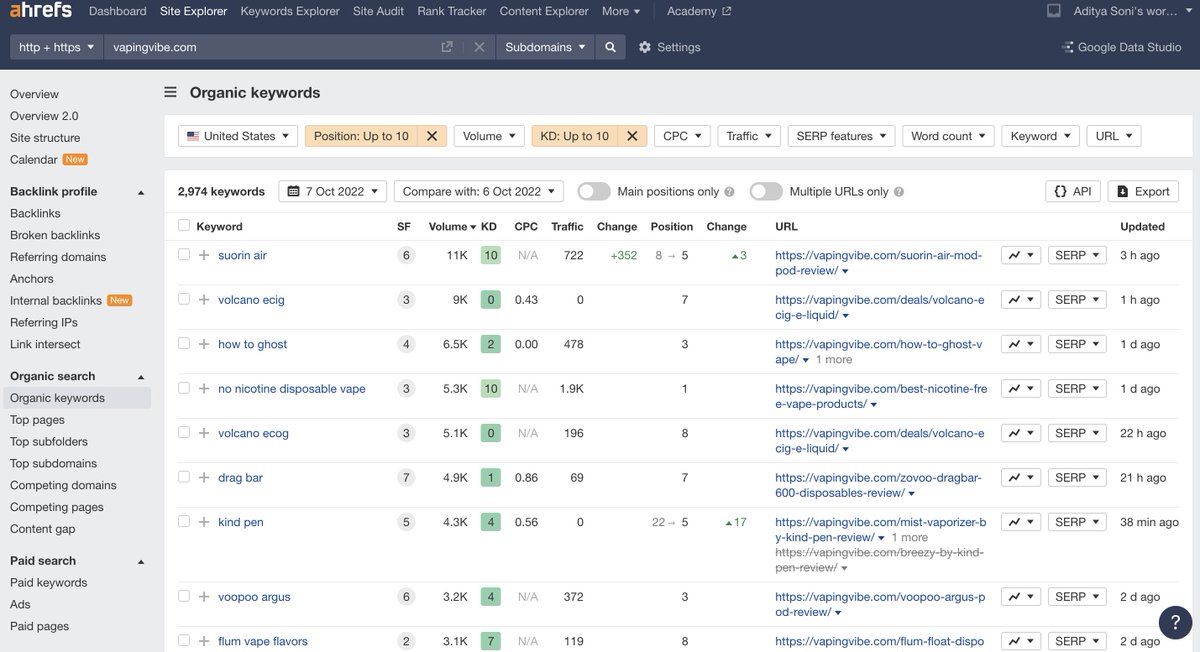
Task: Open the SERP features filter dropdown
Action: pos(842,136)
